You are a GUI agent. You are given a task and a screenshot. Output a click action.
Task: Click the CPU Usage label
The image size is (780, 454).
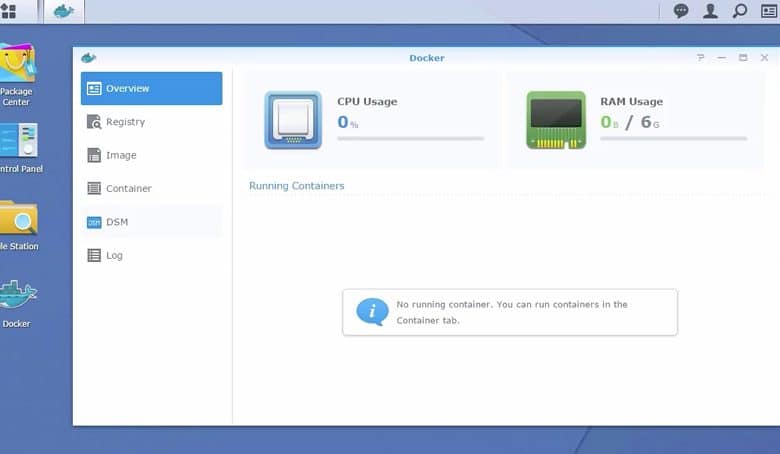[367, 101]
